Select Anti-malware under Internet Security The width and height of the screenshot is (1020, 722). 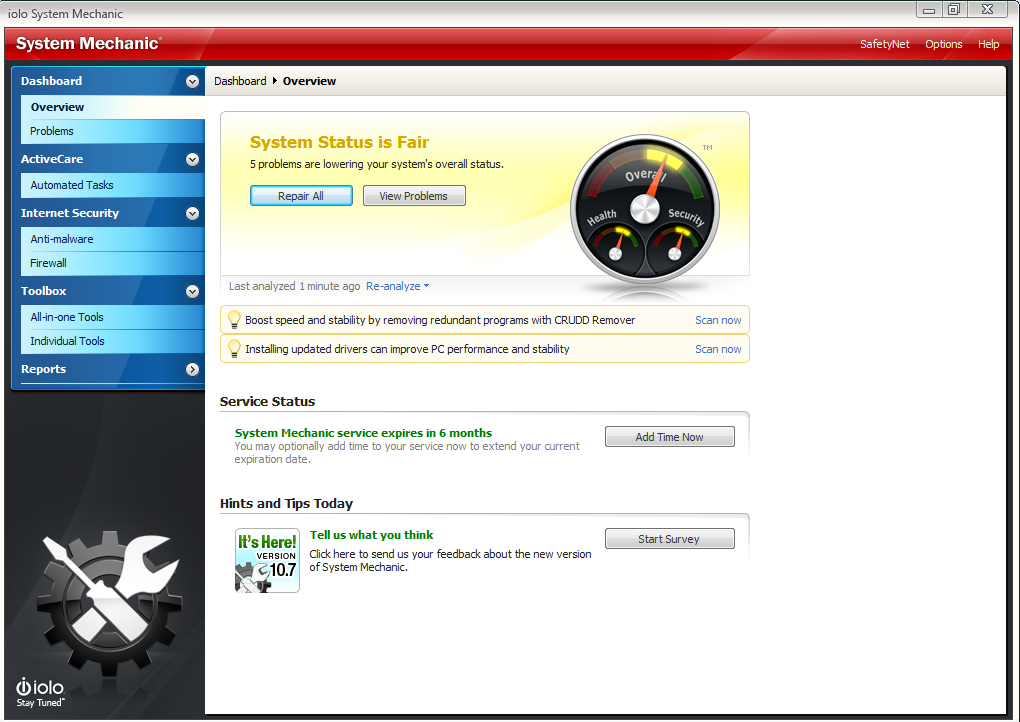pyautogui.click(x=61, y=239)
